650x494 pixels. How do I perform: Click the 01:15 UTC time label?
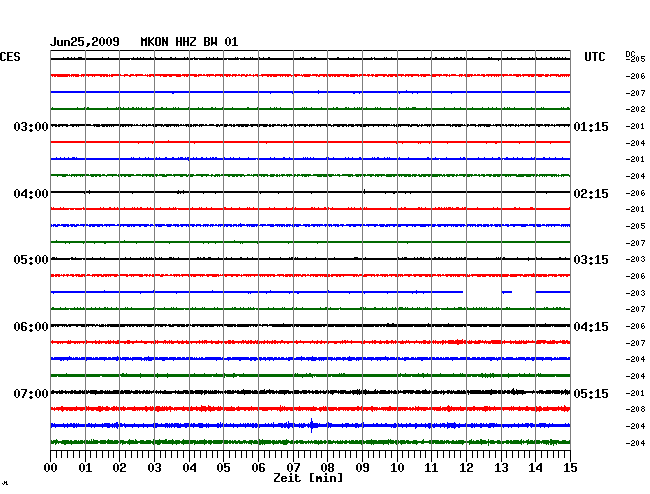[x=591, y=126]
